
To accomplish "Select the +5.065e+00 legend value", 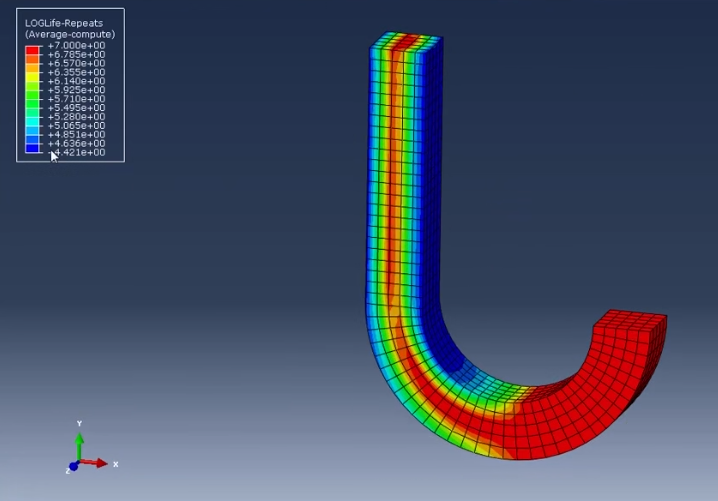I will (x=76, y=125).
